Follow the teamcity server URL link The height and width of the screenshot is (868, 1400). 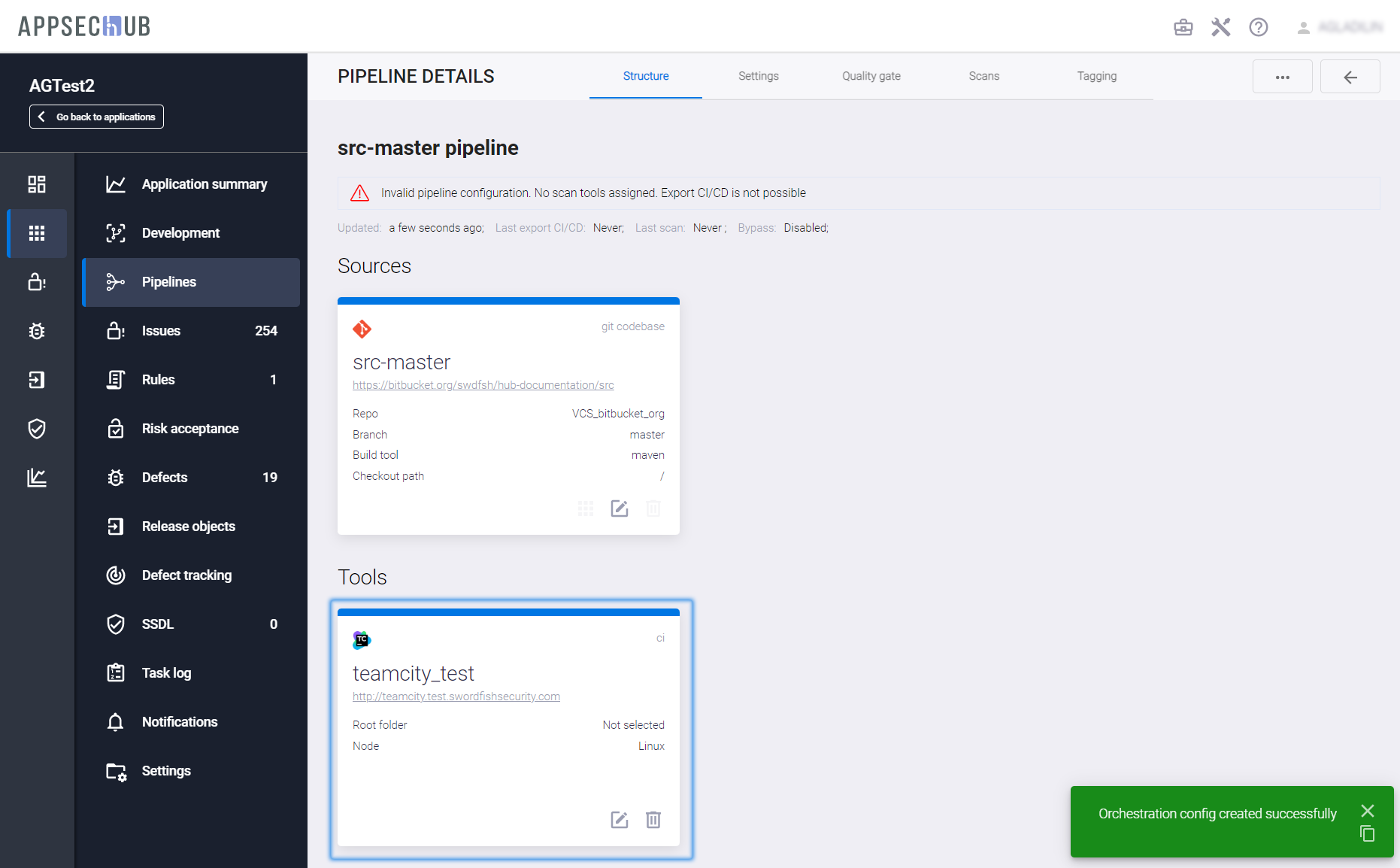coord(456,697)
